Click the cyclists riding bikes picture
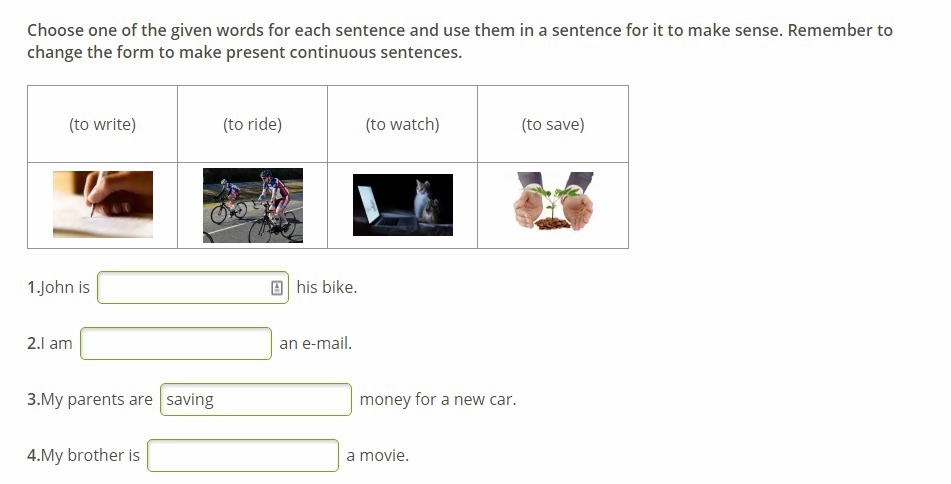 253,205
